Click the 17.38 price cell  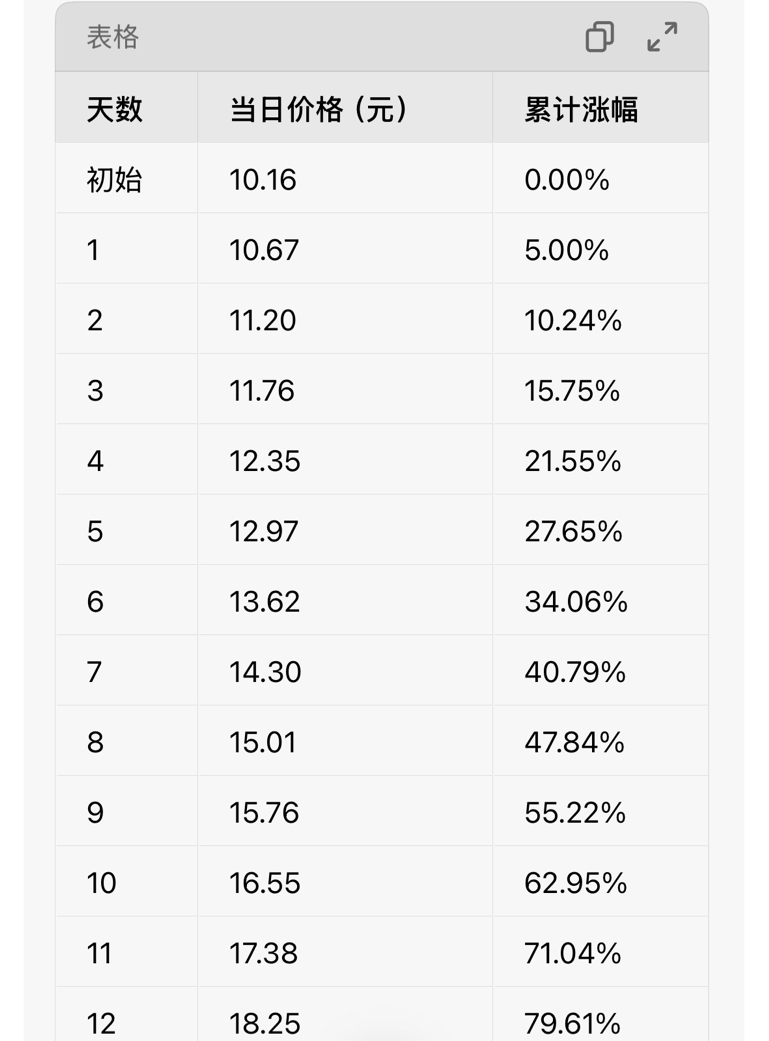(264, 953)
